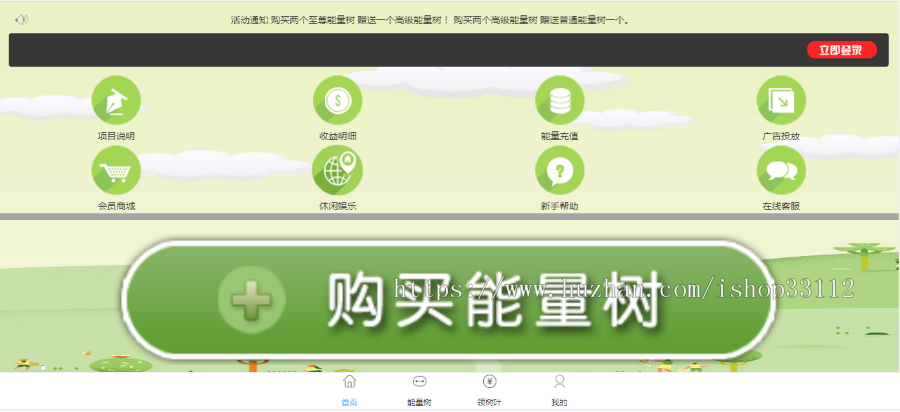The height and width of the screenshot is (412, 900).
Task: Click the 购买能量树 big green button
Action: [x=448, y=300]
